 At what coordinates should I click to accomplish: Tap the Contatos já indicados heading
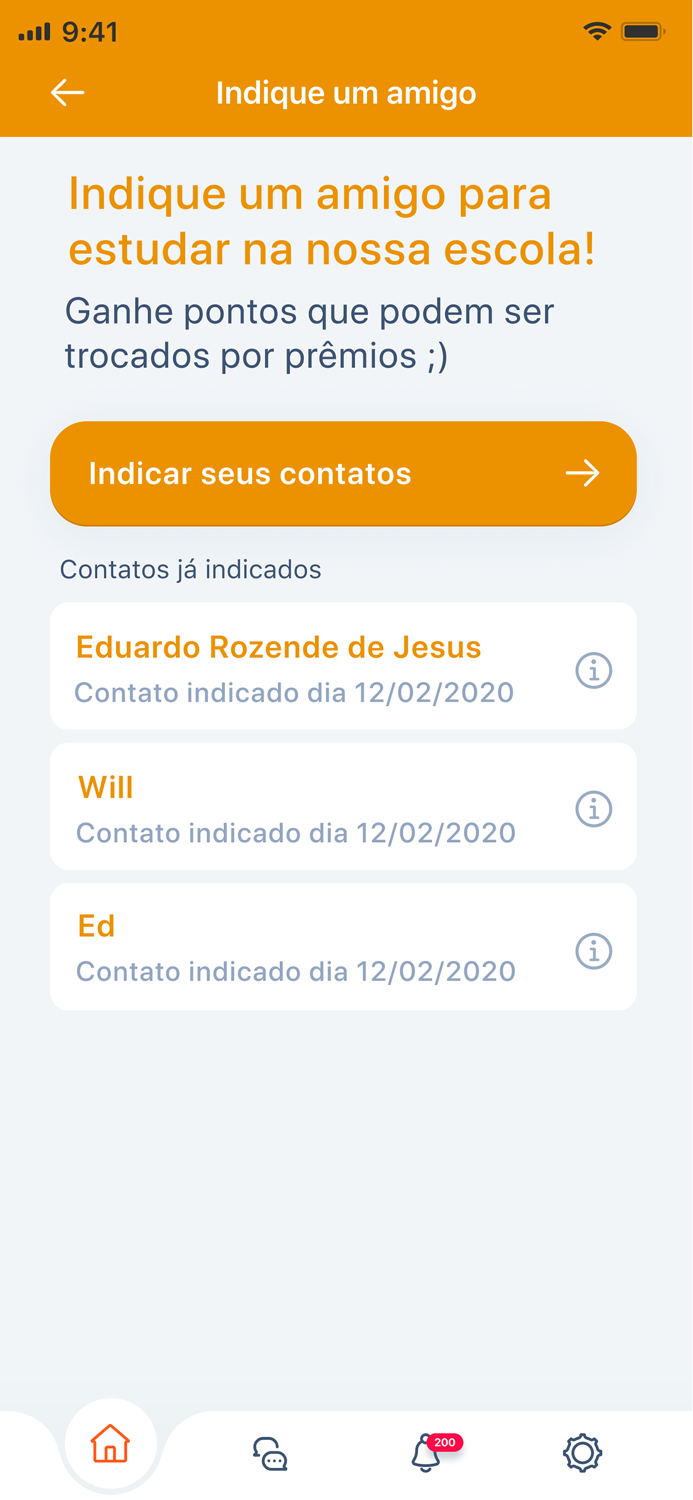point(190,569)
